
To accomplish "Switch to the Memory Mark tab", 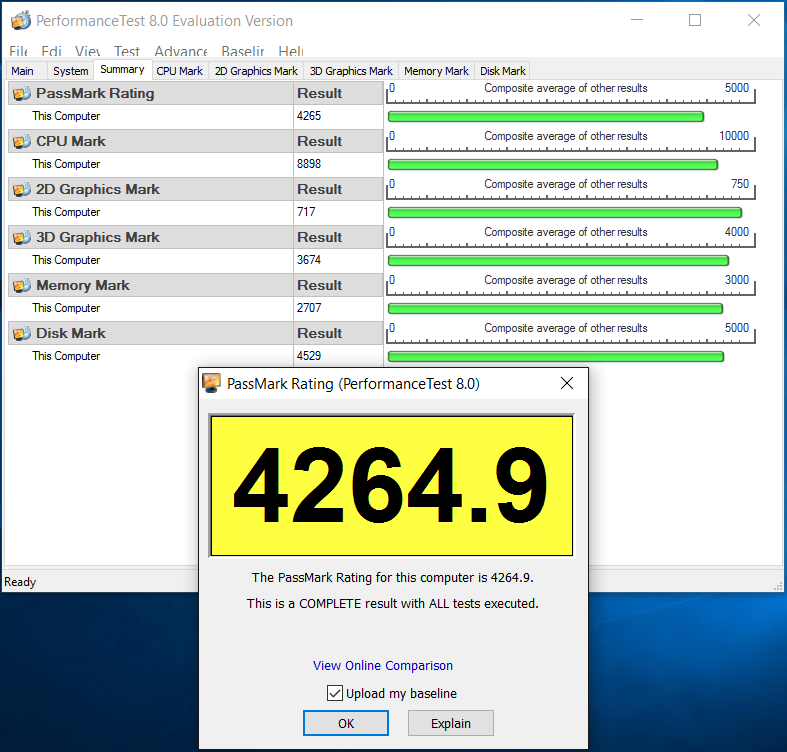I will 436,71.
